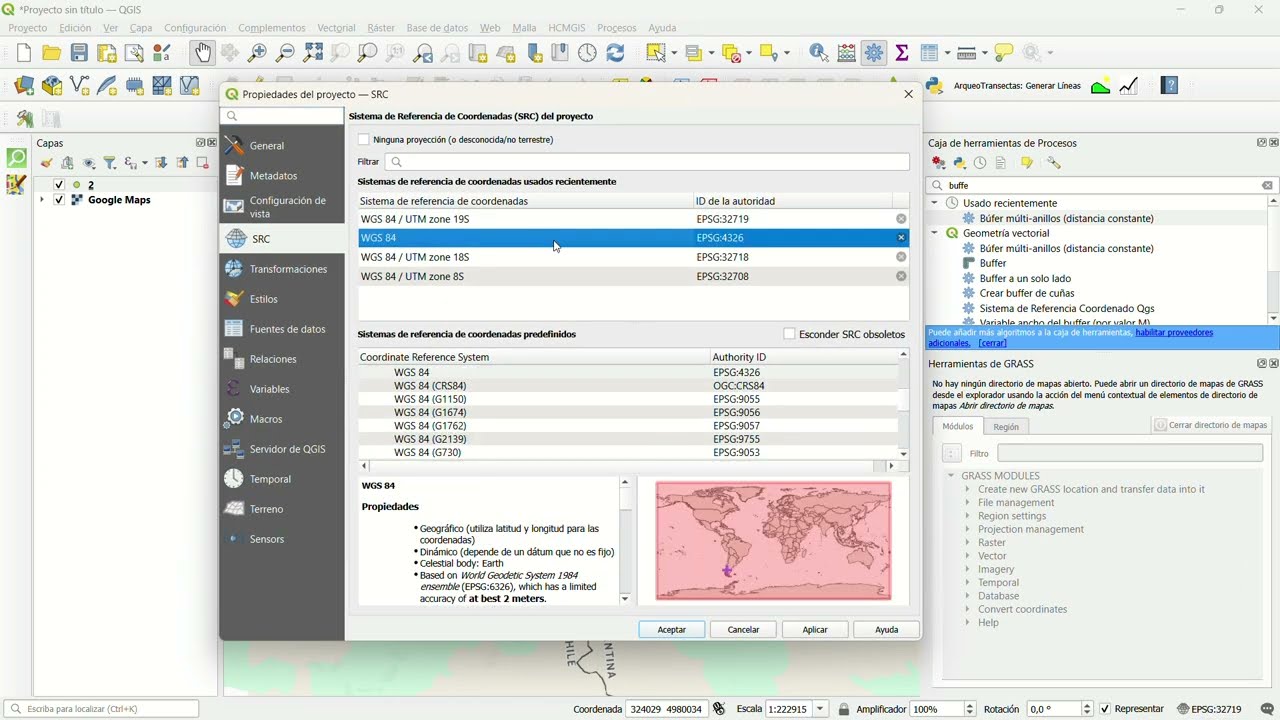
Task: Toggle Esconder SRC obsoletos checkbox
Action: [x=789, y=334]
